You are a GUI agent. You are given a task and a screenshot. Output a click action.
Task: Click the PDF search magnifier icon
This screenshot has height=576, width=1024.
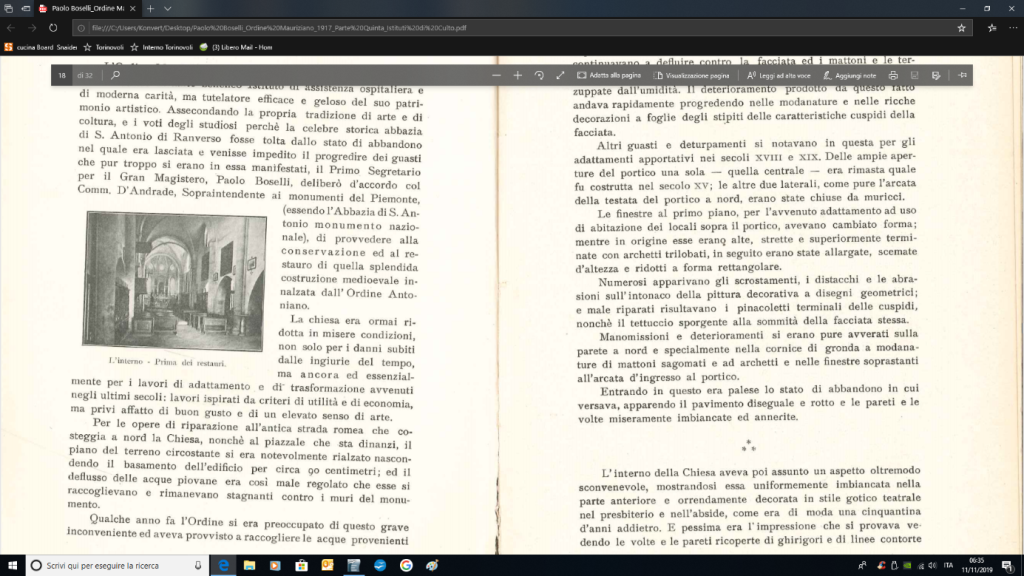click(x=116, y=75)
